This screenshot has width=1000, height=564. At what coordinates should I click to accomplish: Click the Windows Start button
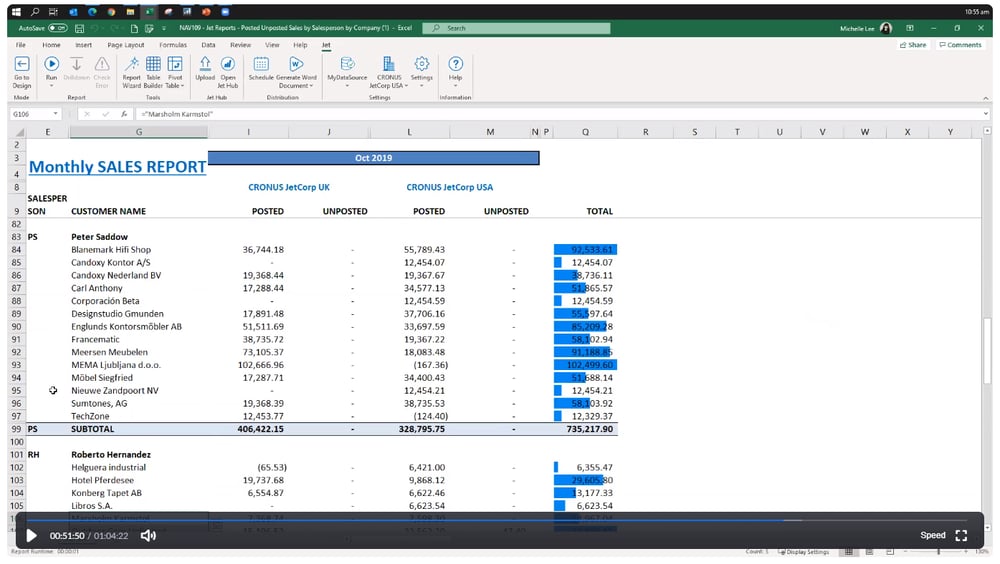pyautogui.click(x=16, y=11)
